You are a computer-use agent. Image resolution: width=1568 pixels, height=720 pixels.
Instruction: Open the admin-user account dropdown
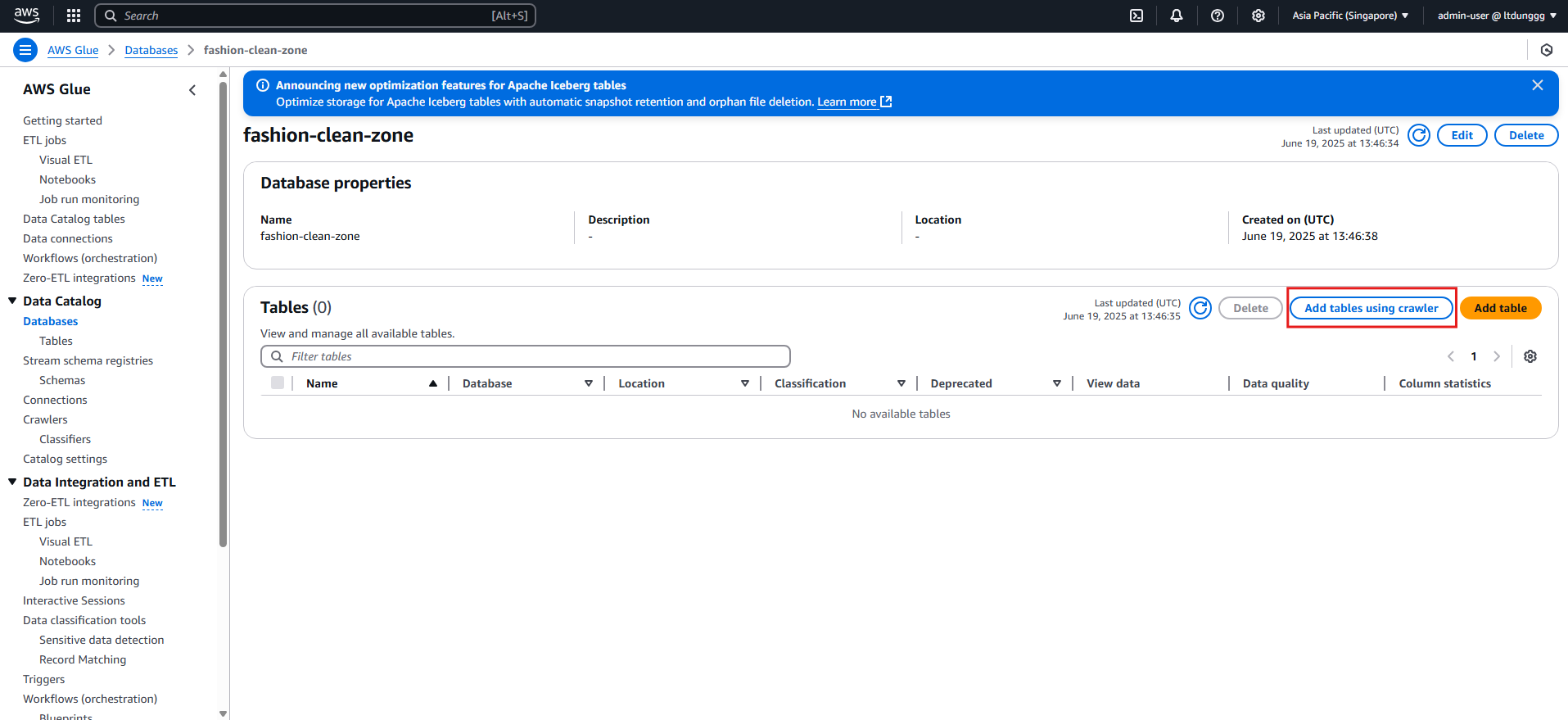tap(1498, 16)
